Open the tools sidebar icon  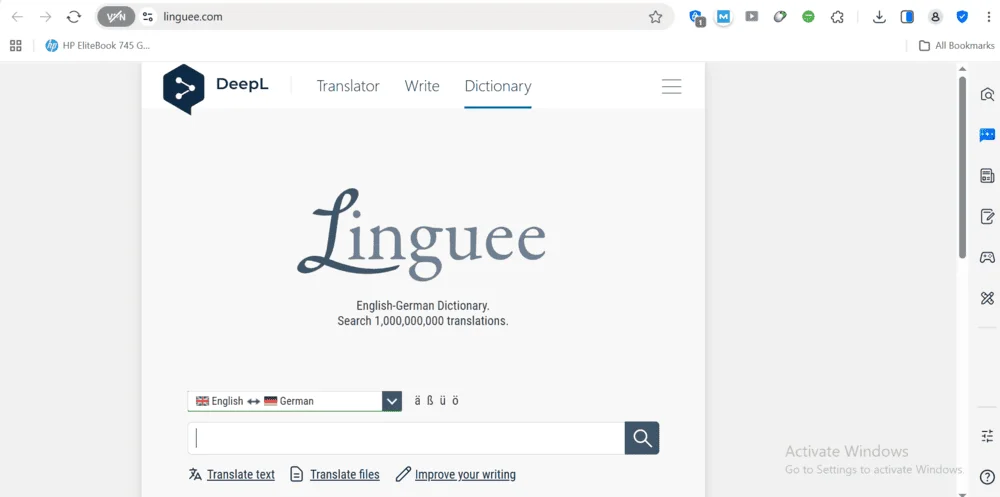pos(987,297)
